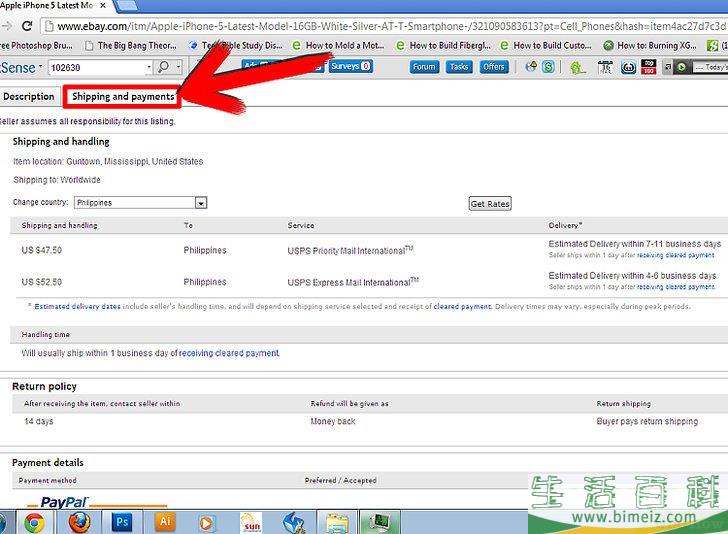
Task: Click the Apple iPhone 5 browser tab title
Action: coord(46,6)
